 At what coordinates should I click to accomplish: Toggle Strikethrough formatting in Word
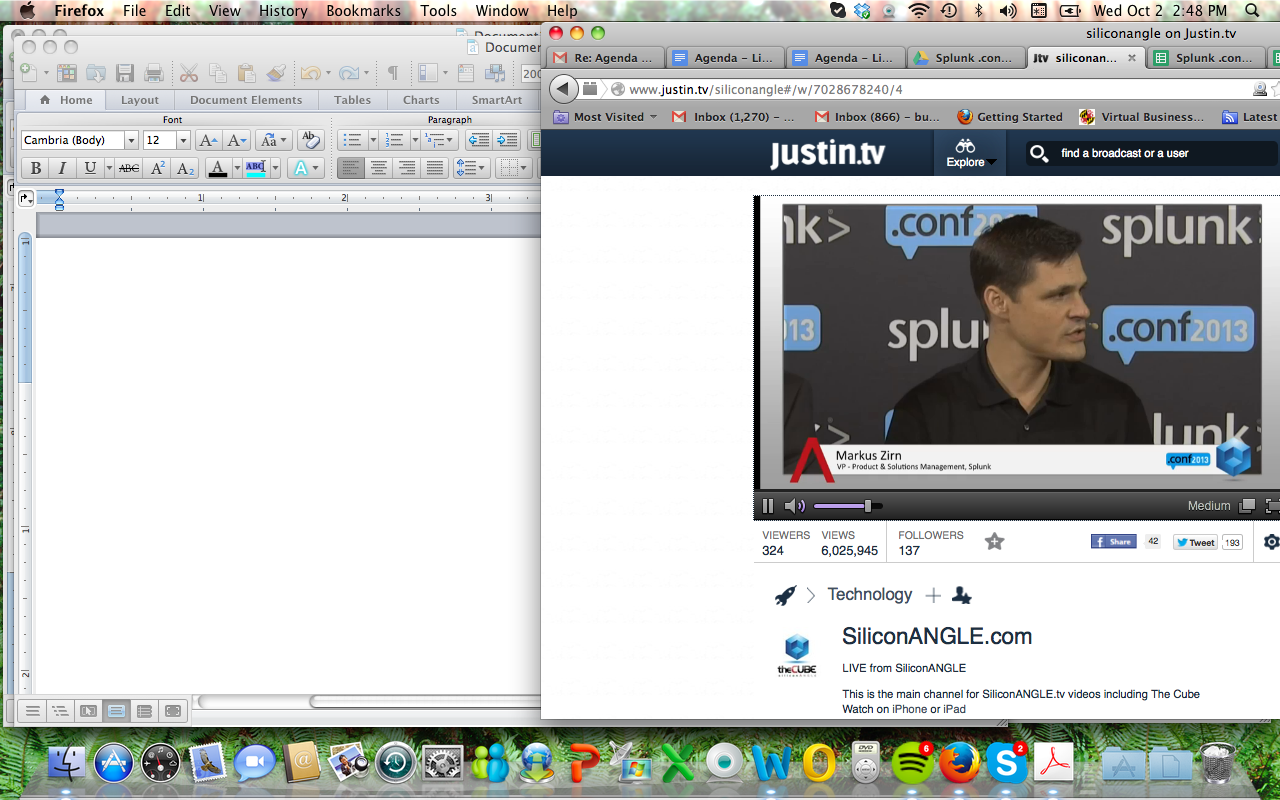click(129, 168)
